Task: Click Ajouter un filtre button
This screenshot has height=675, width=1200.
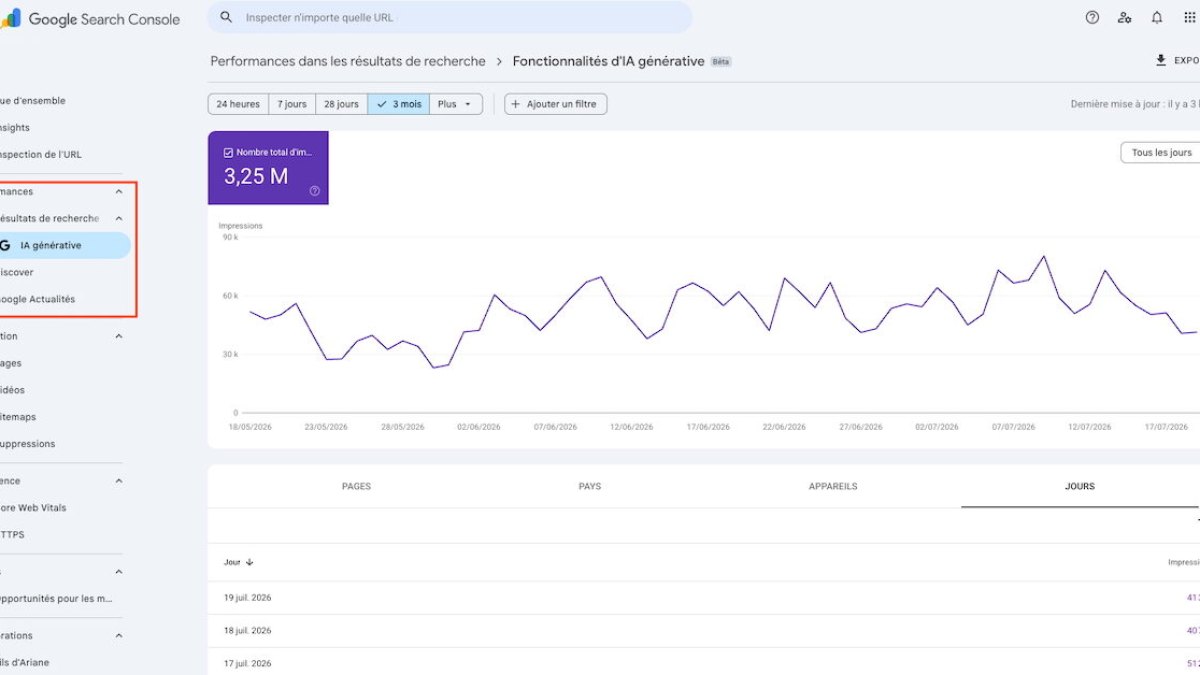Action: (x=556, y=104)
